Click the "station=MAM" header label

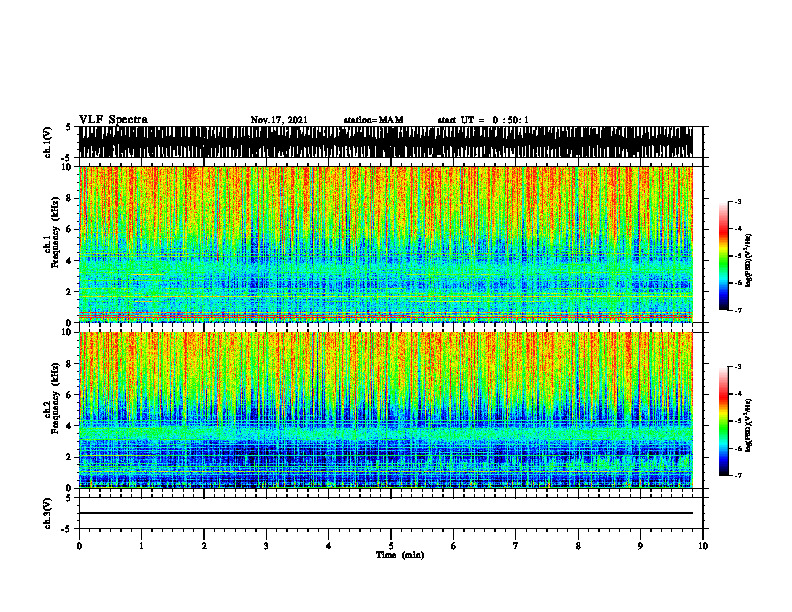[373, 120]
